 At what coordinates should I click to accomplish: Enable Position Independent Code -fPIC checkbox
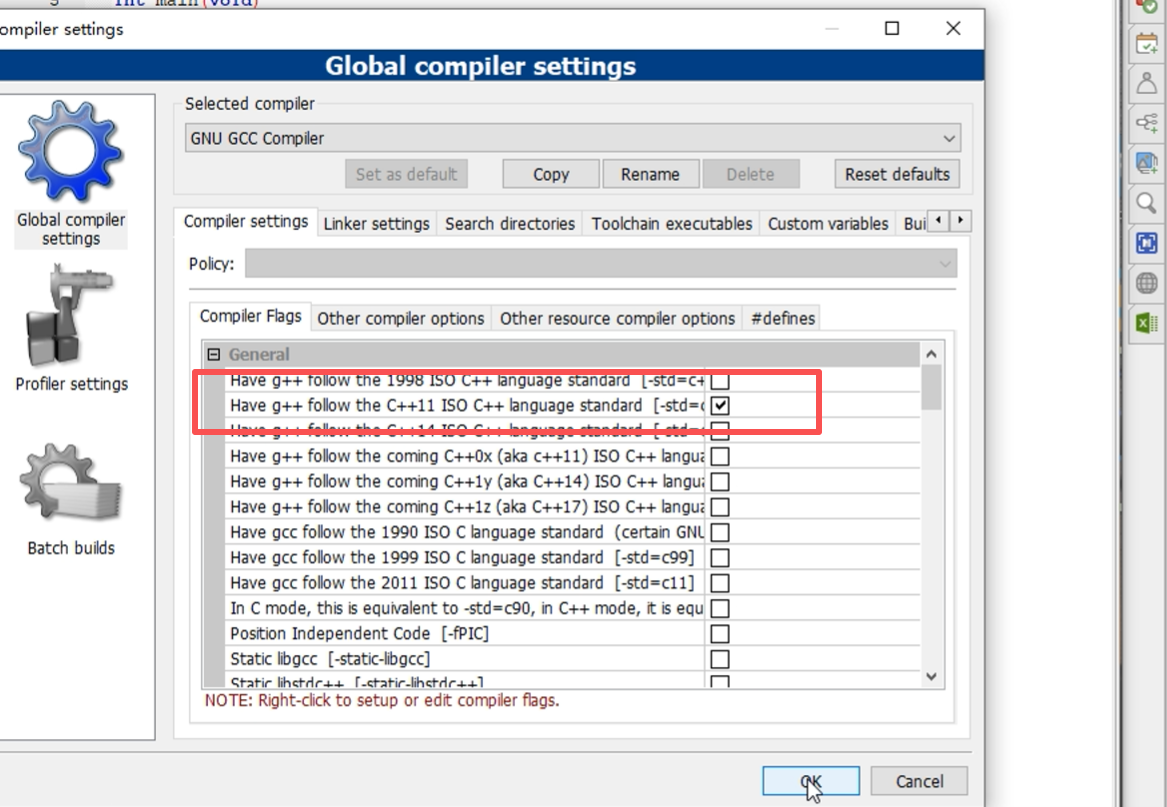(720, 634)
